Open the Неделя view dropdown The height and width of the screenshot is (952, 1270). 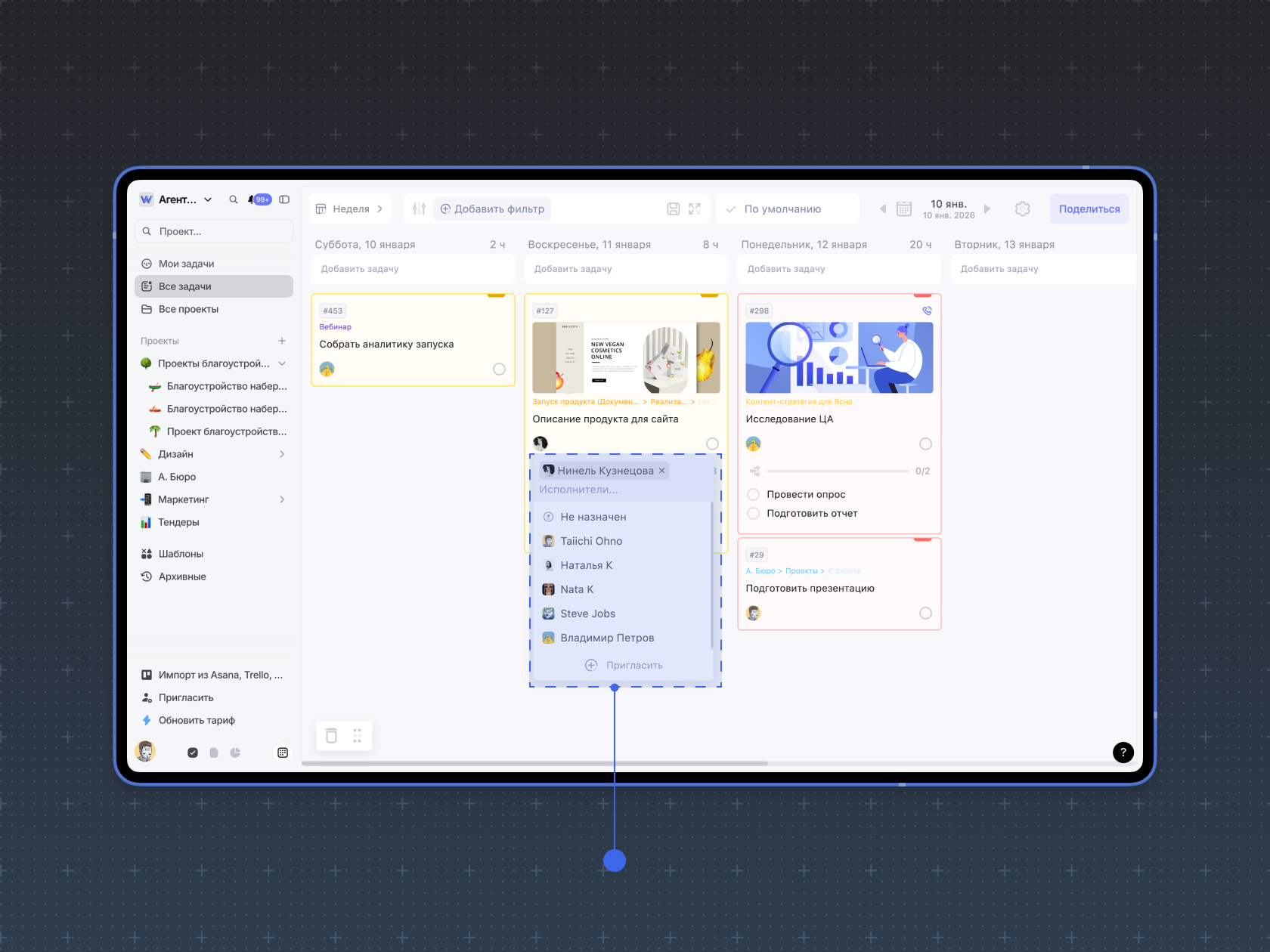[x=350, y=209]
